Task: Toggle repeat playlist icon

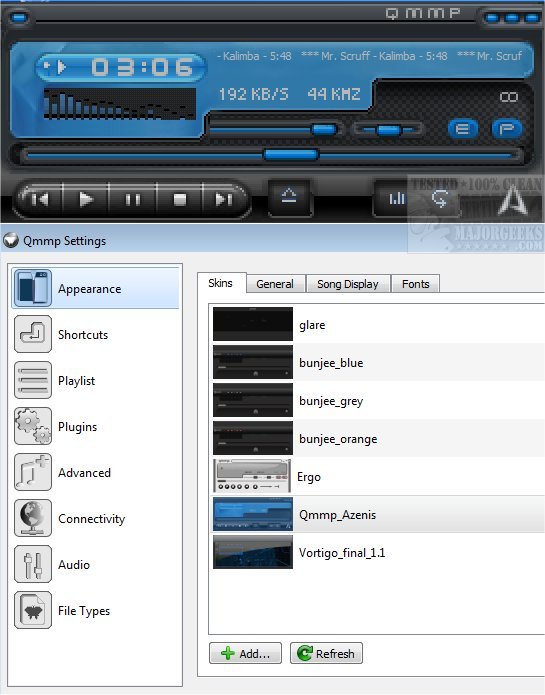Action: pos(439,198)
